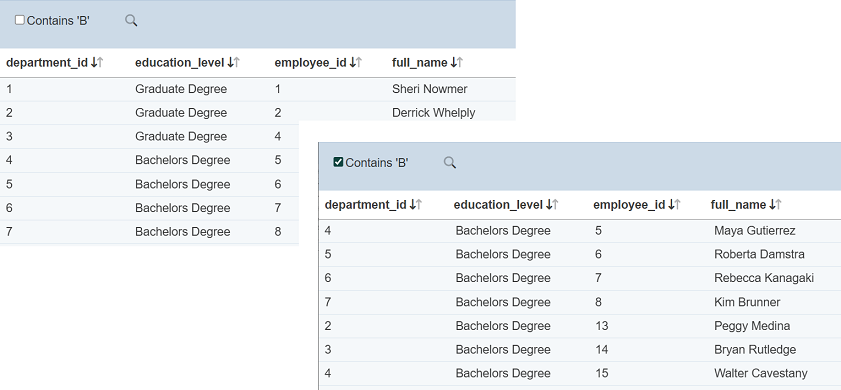The height and width of the screenshot is (390, 841).
Task: Enable the unchecked Contains 'B' checkbox
Action: (20, 20)
